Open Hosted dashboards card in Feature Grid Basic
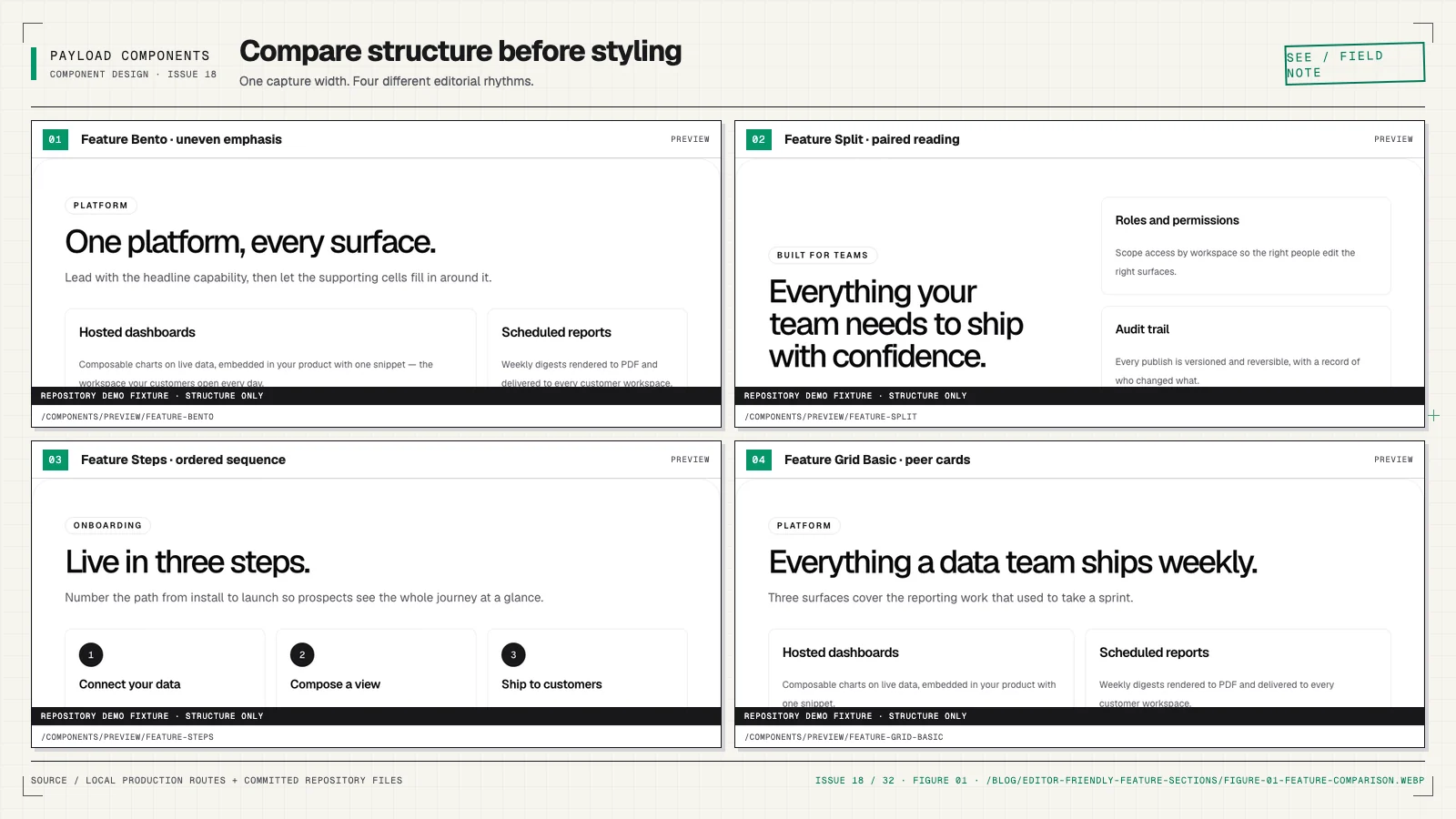This screenshot has width=1456, height=819. coord(921,668)
